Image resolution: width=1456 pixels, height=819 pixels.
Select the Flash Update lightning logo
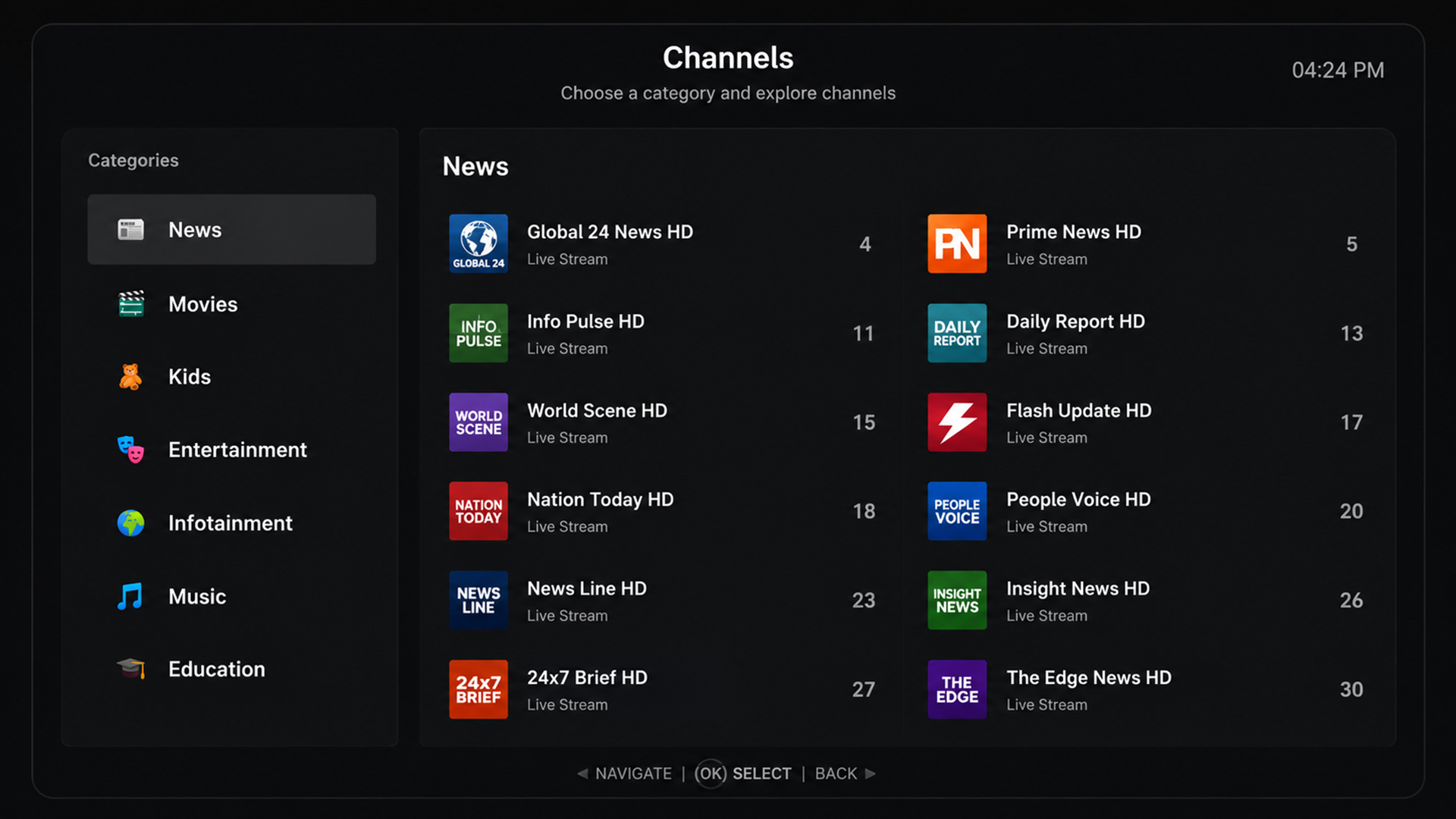point(957,422)
